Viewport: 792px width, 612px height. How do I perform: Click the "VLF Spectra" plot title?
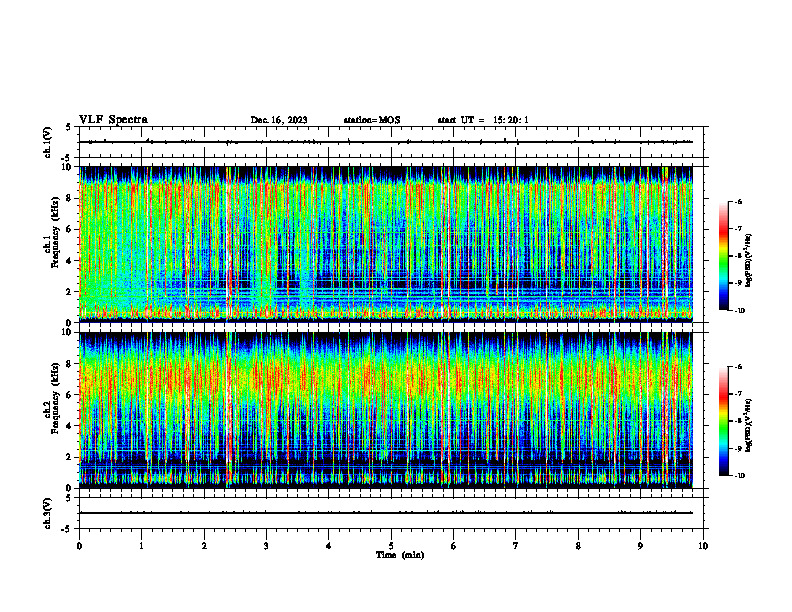pyautogui.click(x=113, y=120)
